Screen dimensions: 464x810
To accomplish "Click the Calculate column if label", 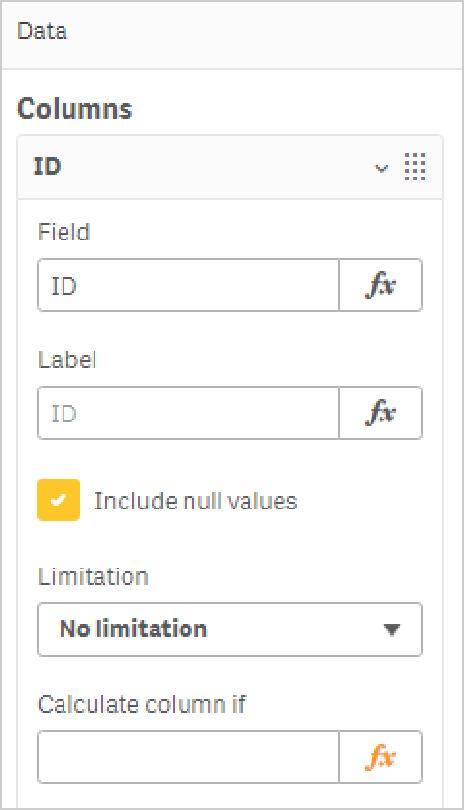I will tap(143, 705).
